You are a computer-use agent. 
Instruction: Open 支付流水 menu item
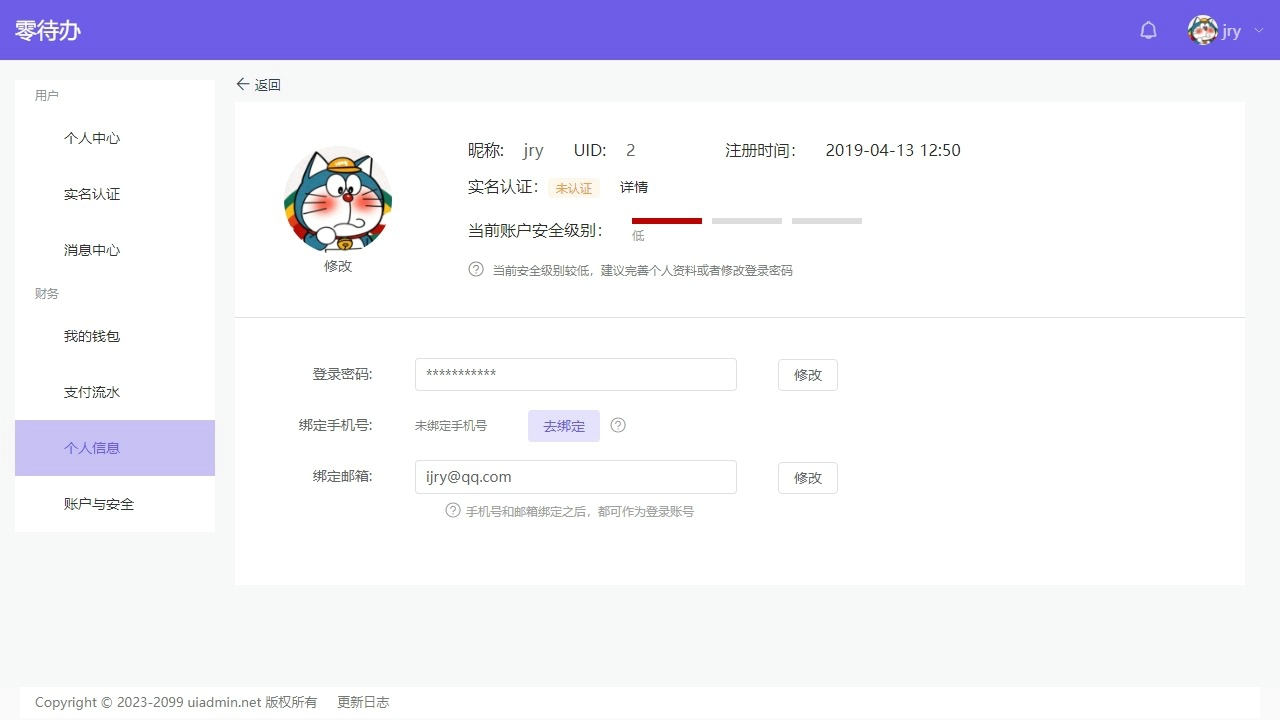92,392
